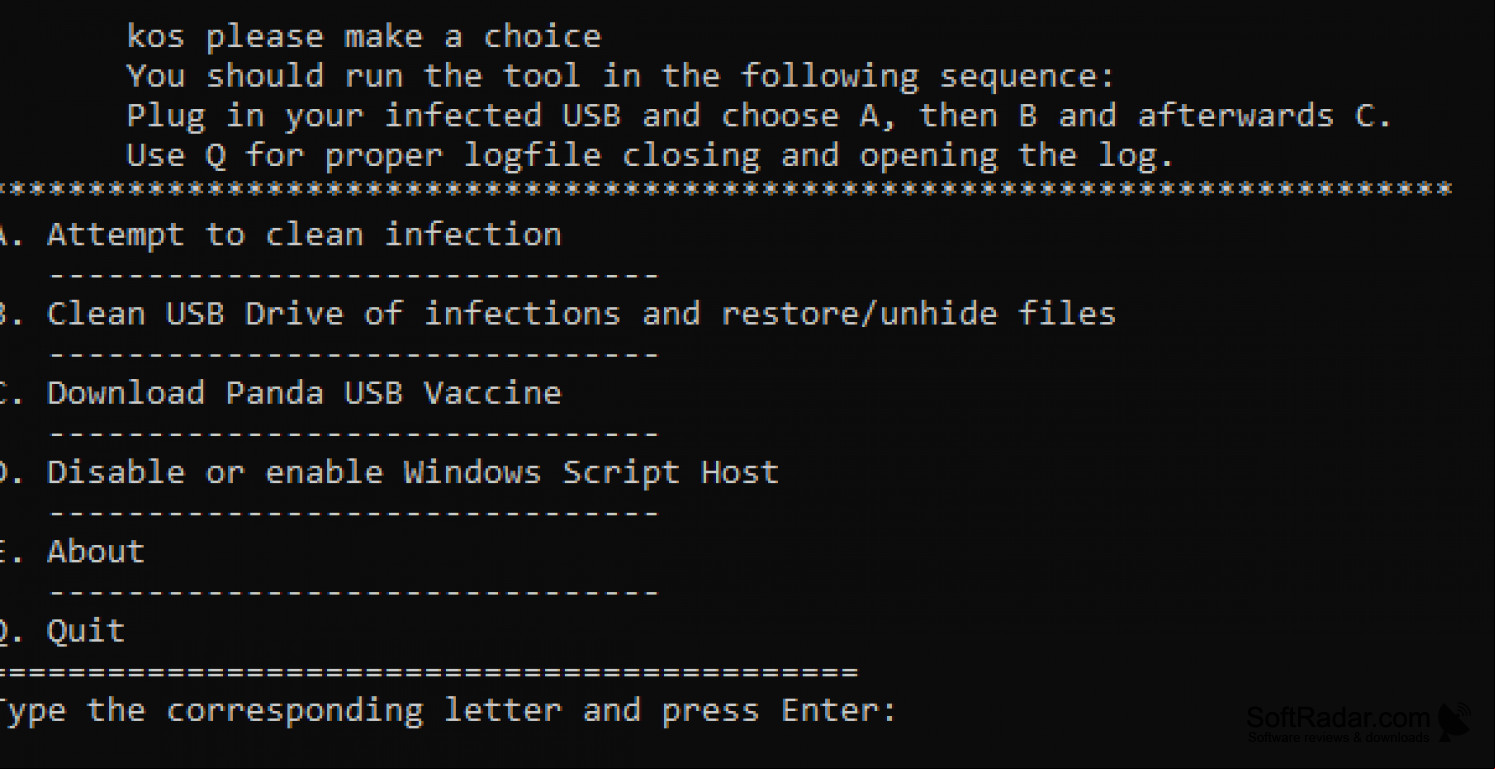The height and width of the screenshot is (769, 1495).
Task: Click the equals-sign separator above the prompt
Action: click(429, 672)
